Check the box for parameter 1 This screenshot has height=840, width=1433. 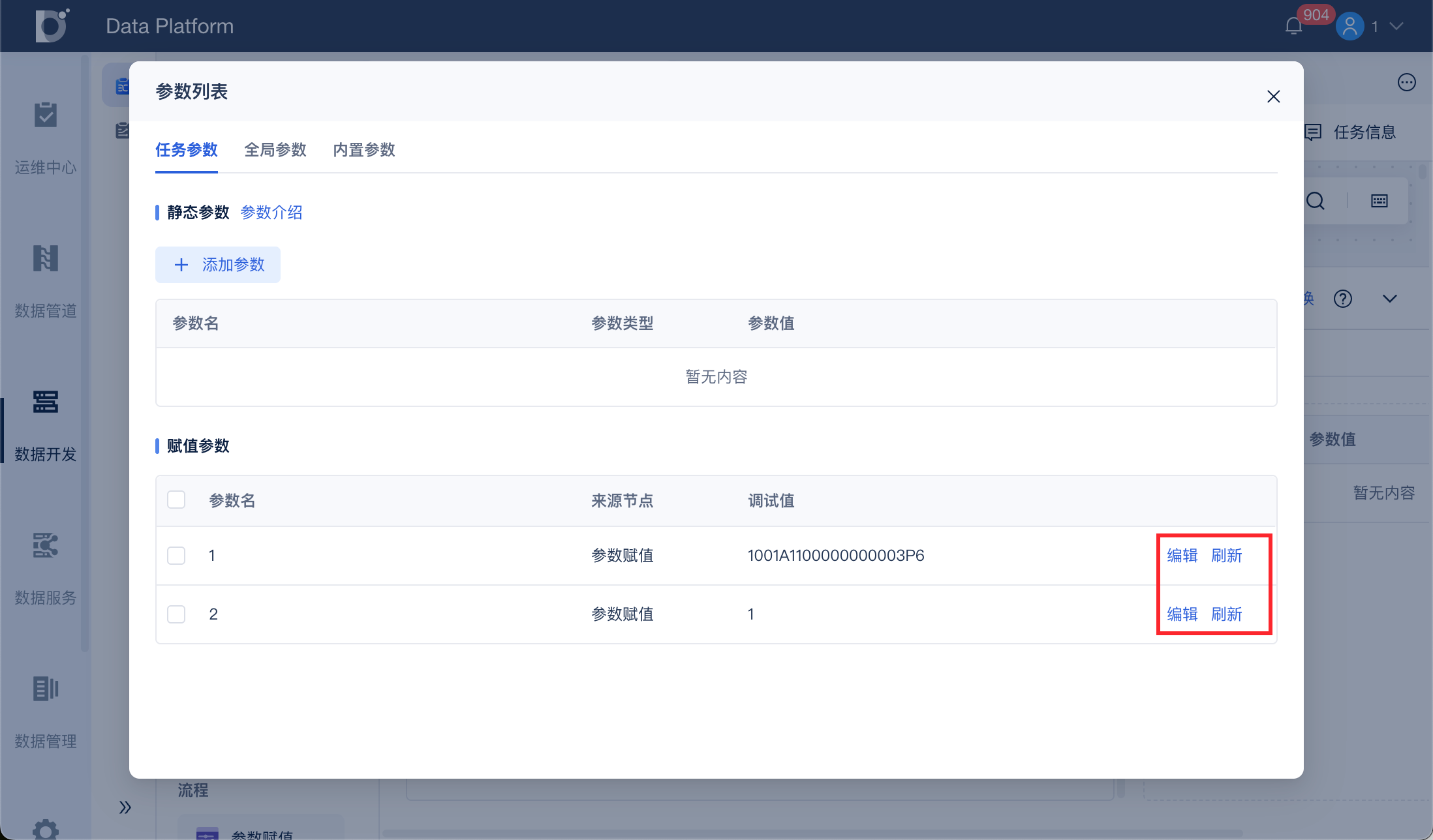click(x=176, y=556)
